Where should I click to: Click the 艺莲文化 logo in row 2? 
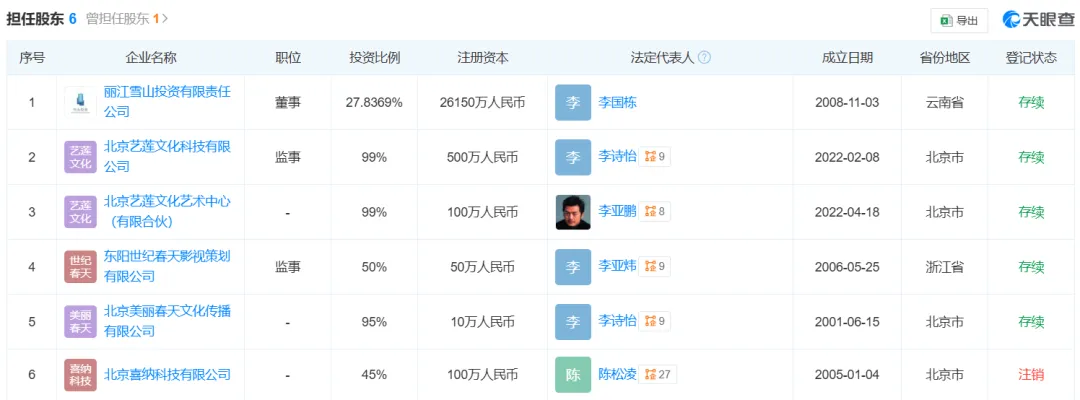click(81, 157)
